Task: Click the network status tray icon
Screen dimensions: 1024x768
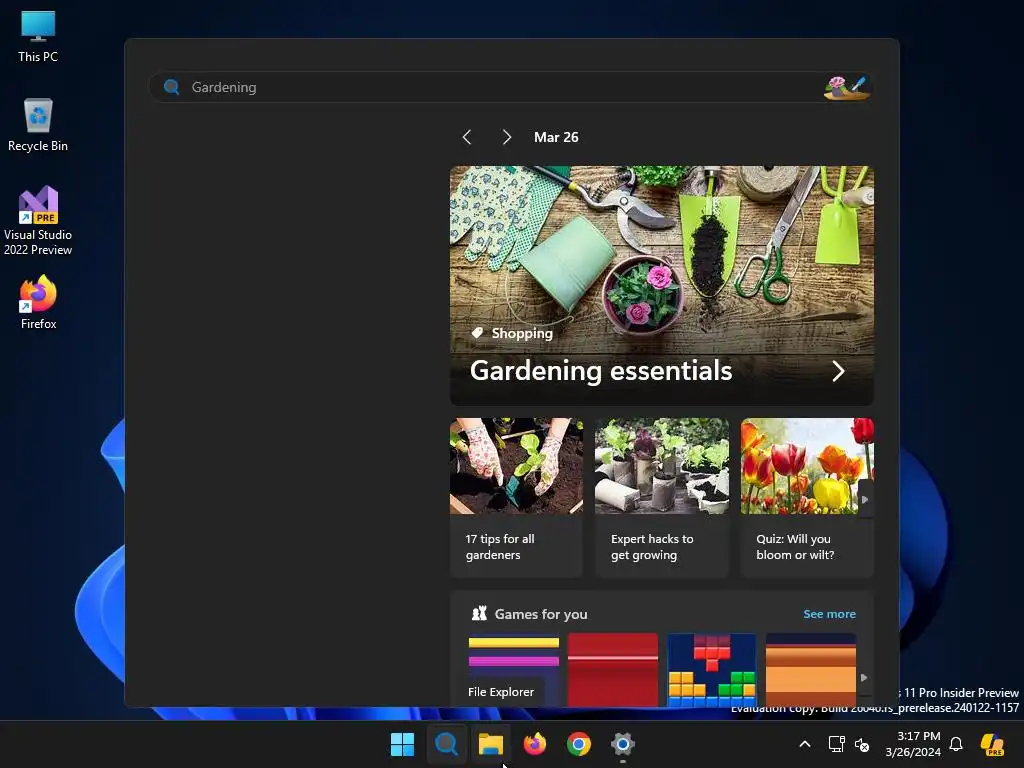Action: tap(837, 744)
